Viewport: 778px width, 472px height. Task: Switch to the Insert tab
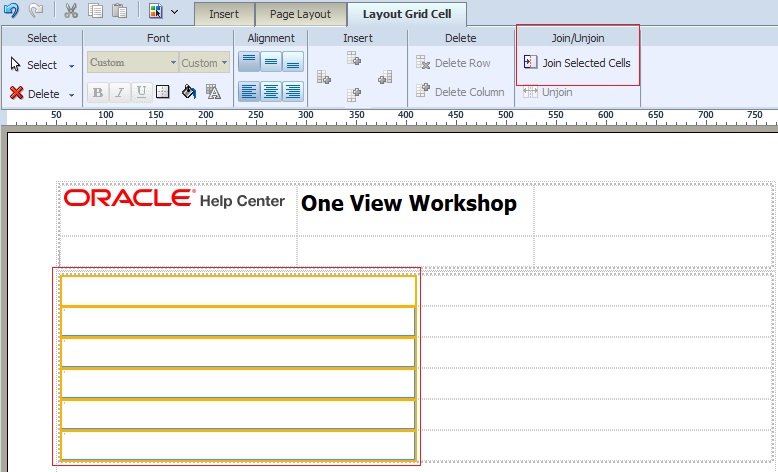(224, 14)
